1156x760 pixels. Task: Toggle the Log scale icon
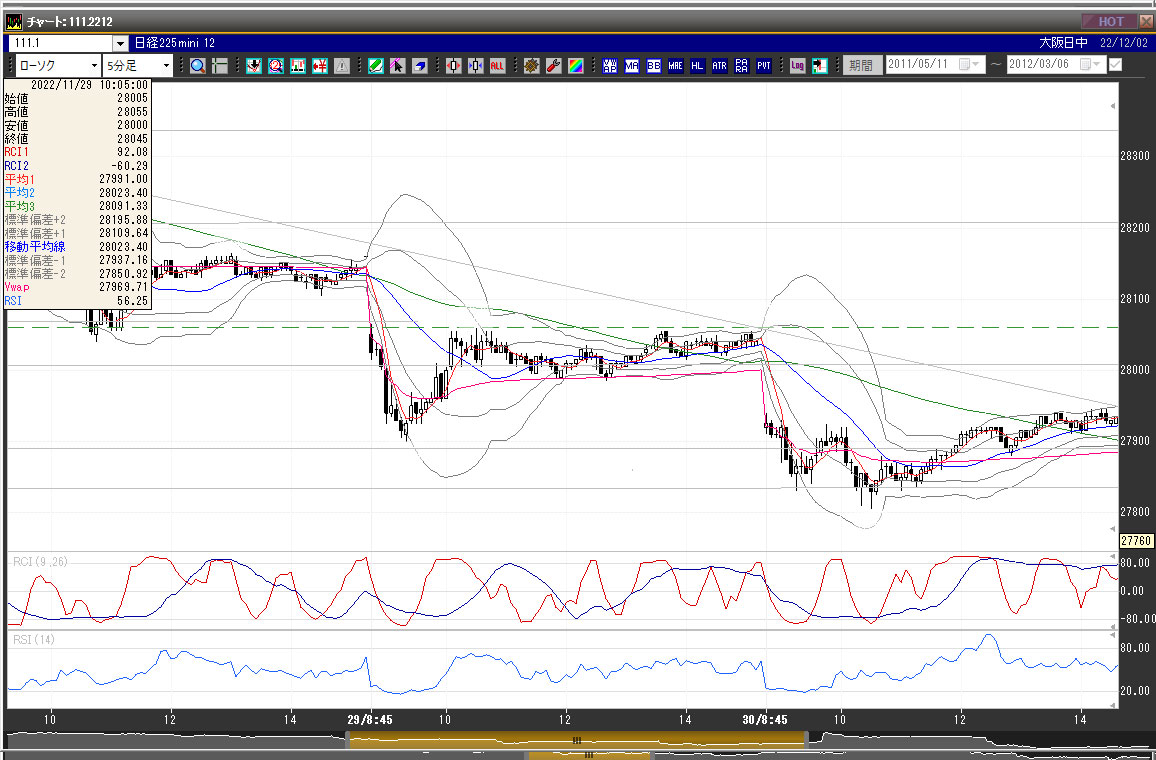[797, 66]
